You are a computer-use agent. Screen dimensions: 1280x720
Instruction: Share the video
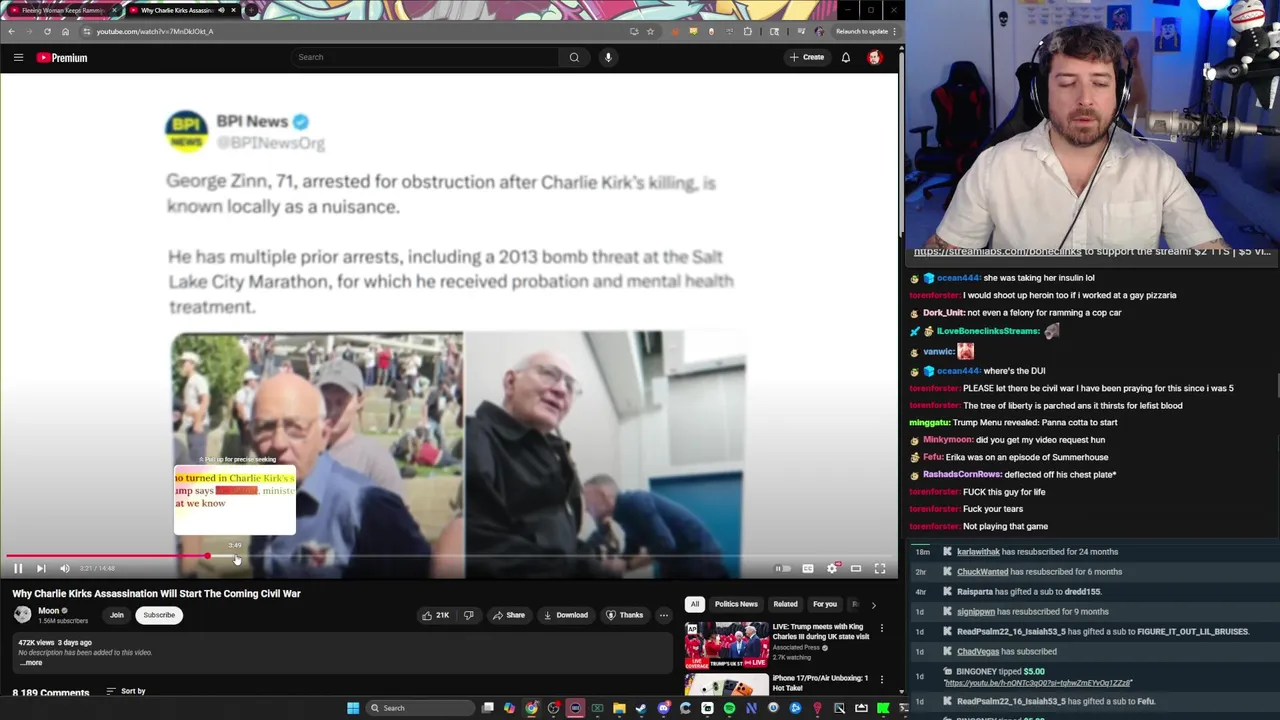coord(508,615)
